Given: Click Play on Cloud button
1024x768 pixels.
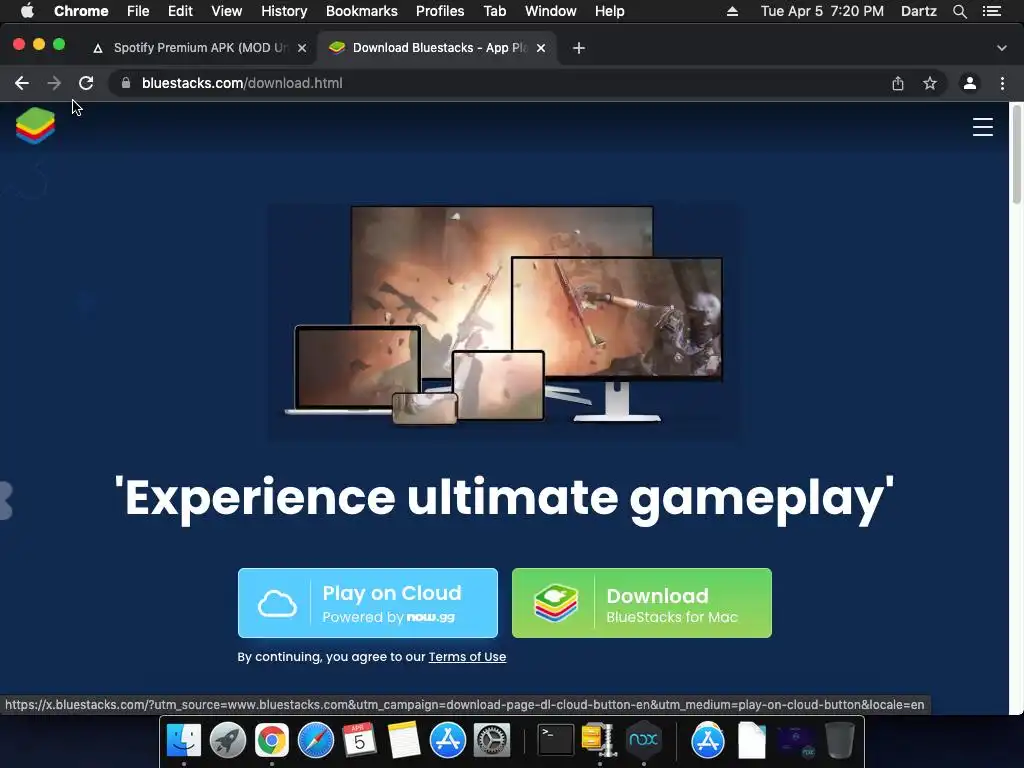Looking at the screenshot, I should (x=368, y=603).
